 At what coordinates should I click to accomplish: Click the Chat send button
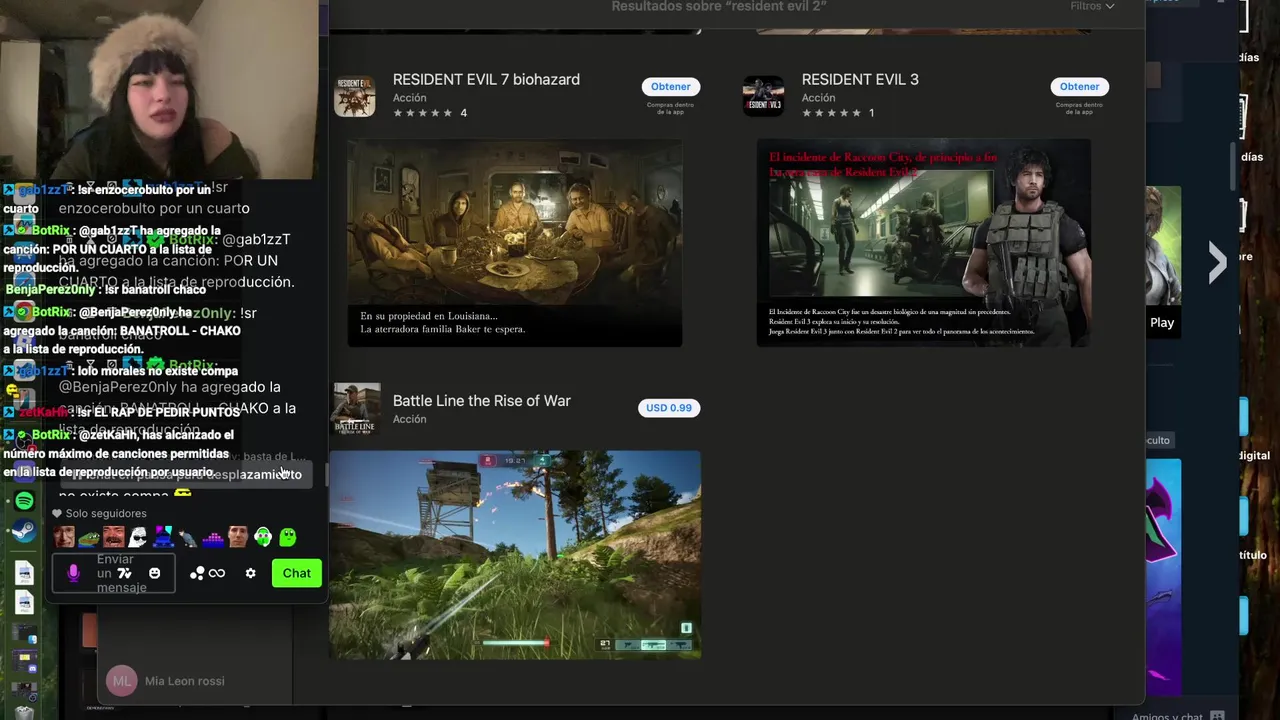click(296, 573)
